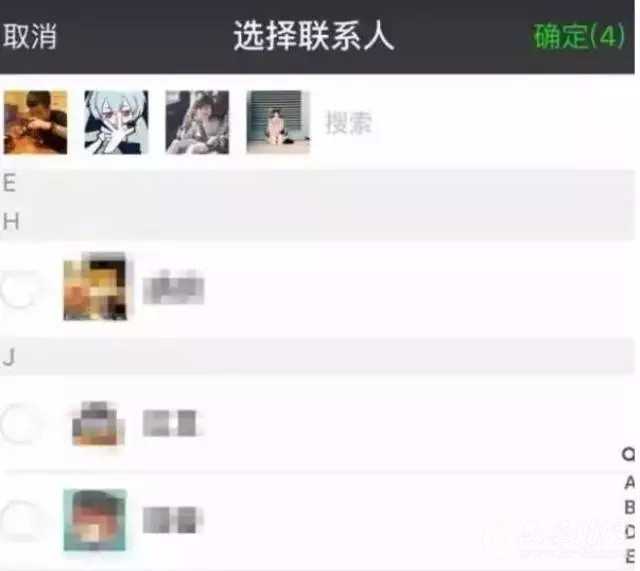Viewport: 640px width, 571px height.
Task: Confirm selection with 确定(4)
Action: (579, 36)
